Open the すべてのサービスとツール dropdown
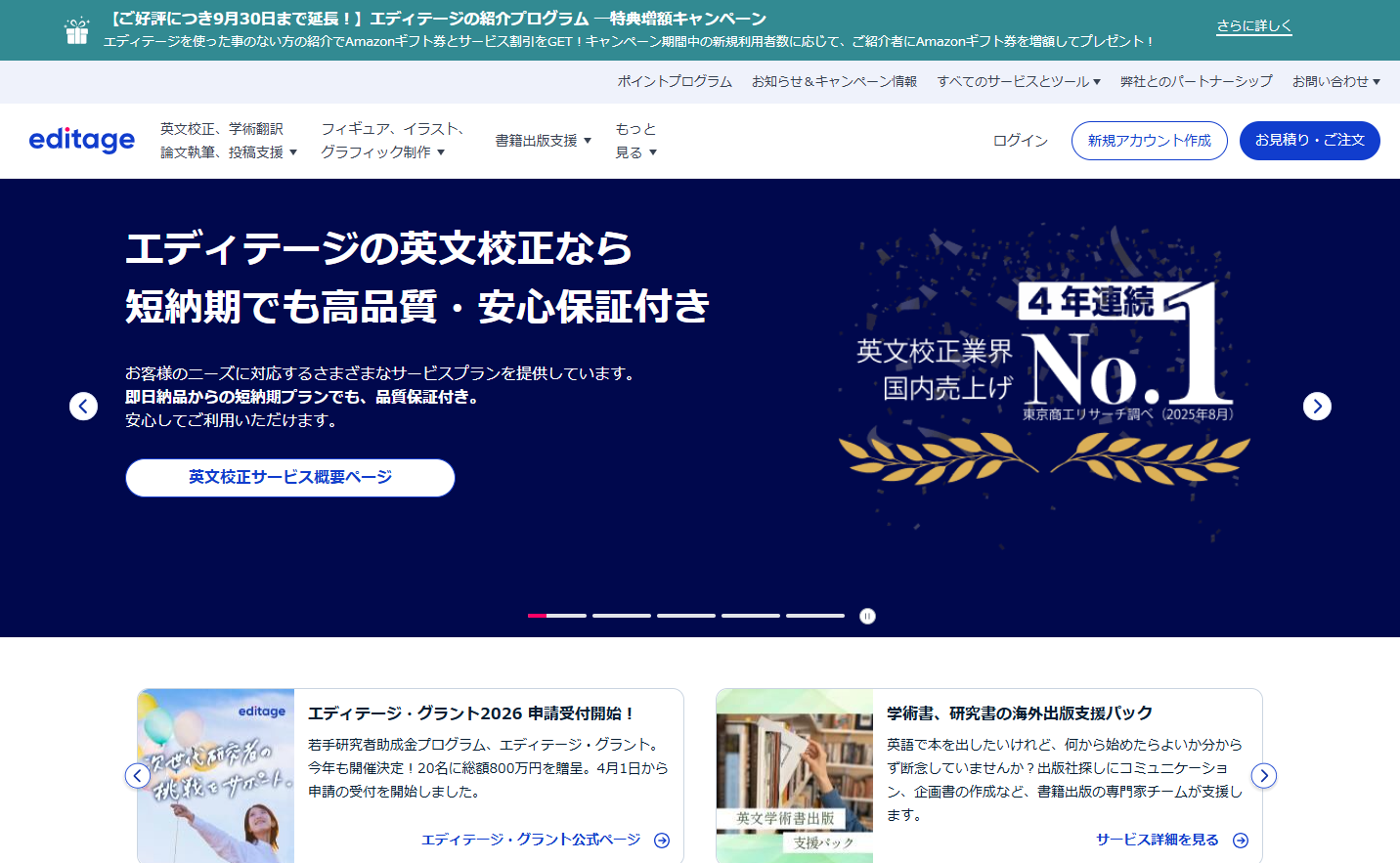This screenshot has height=863, width=1400. (1019, 81)
